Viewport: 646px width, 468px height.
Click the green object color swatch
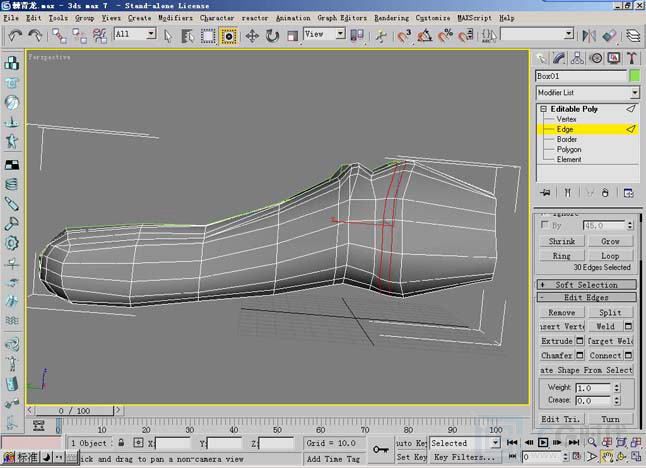(x=635, y=76)
